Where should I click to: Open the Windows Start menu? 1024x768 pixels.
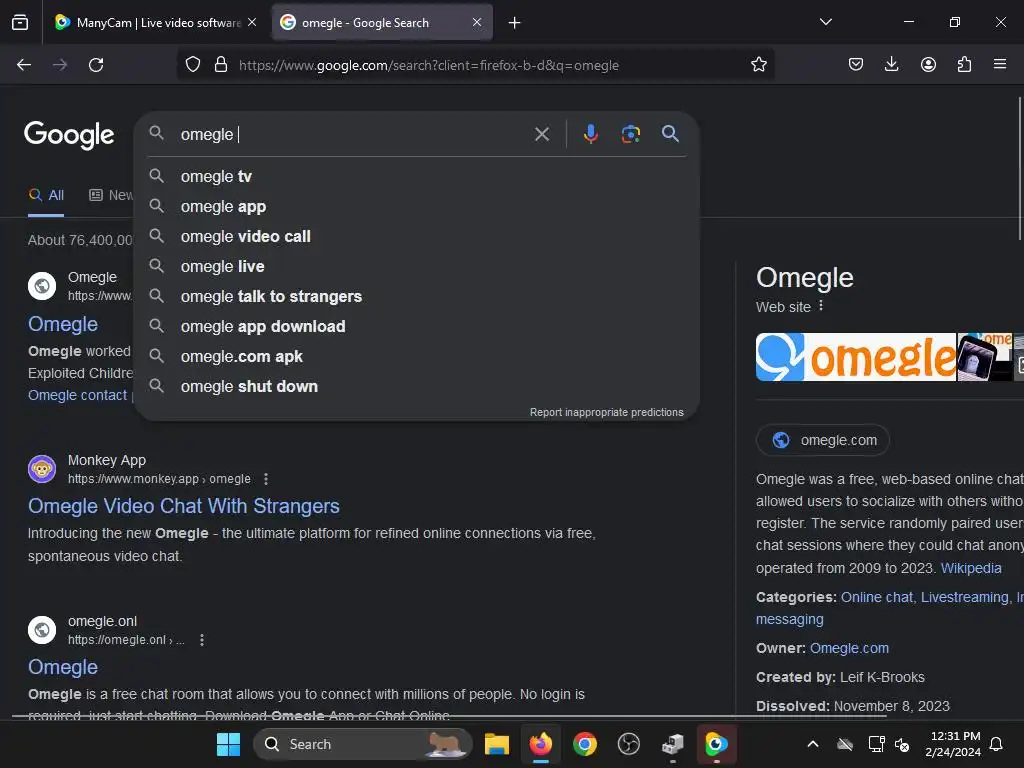pos(228,744)
